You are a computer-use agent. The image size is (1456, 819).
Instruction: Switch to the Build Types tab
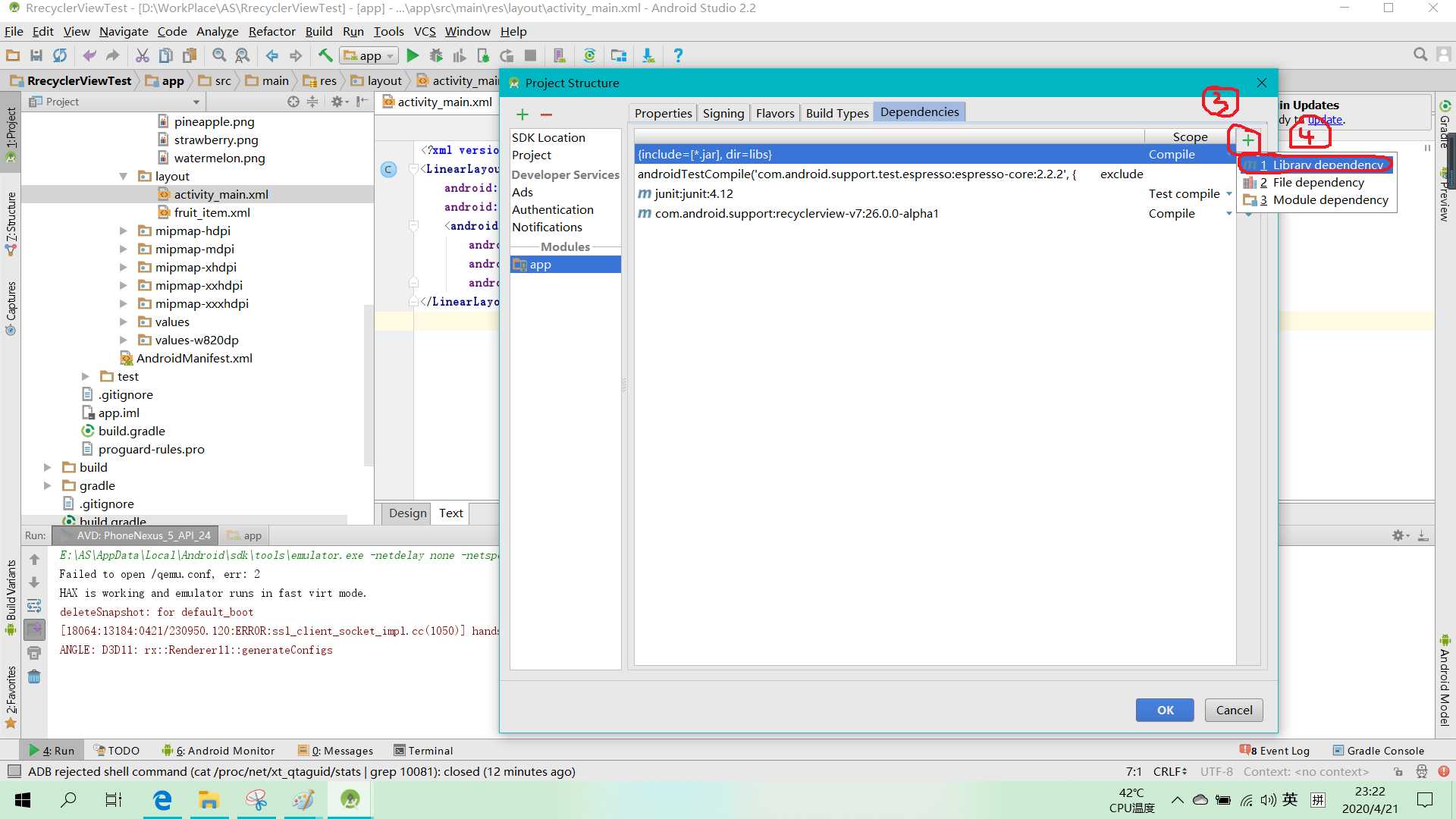point(837,113)
